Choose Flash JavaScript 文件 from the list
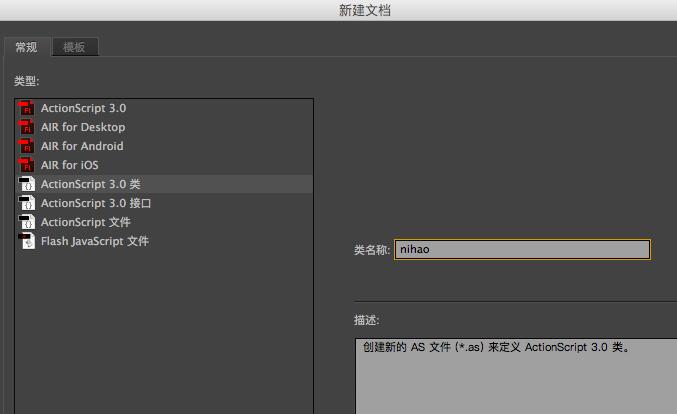The height and width of the screenshot is (414, 677). (164, 241)
